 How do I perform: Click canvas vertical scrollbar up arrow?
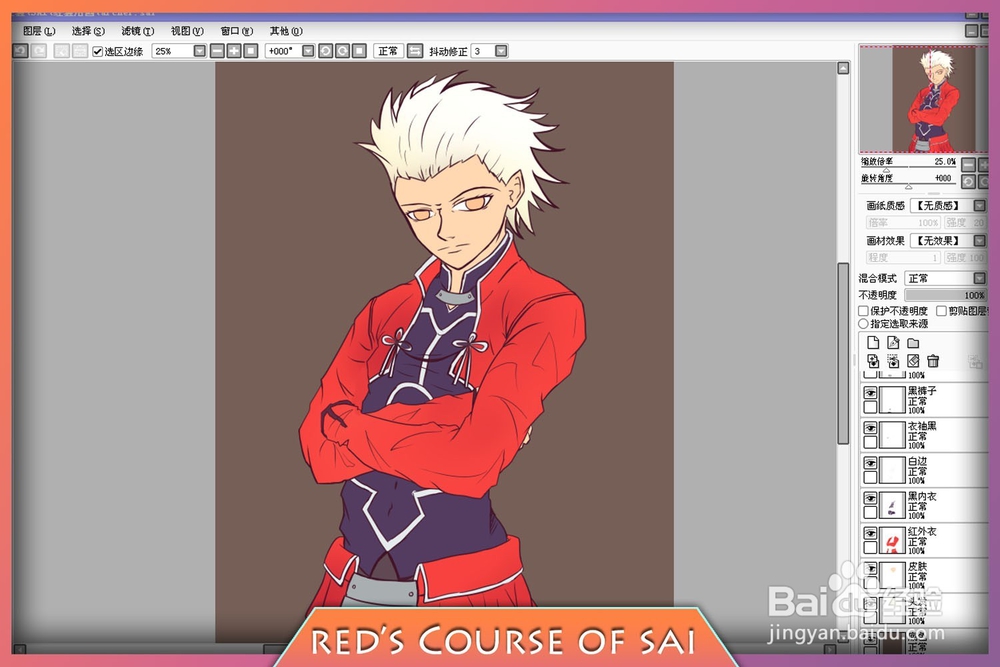(x=843, y=68)
